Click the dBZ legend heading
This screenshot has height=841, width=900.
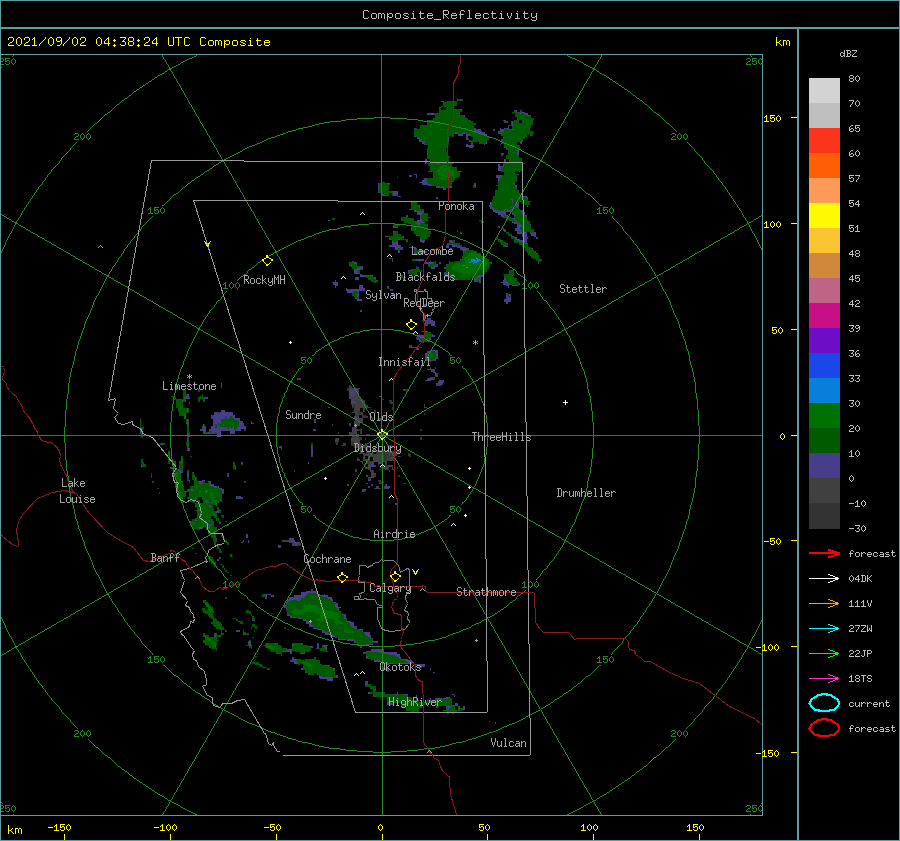point(848,53)
